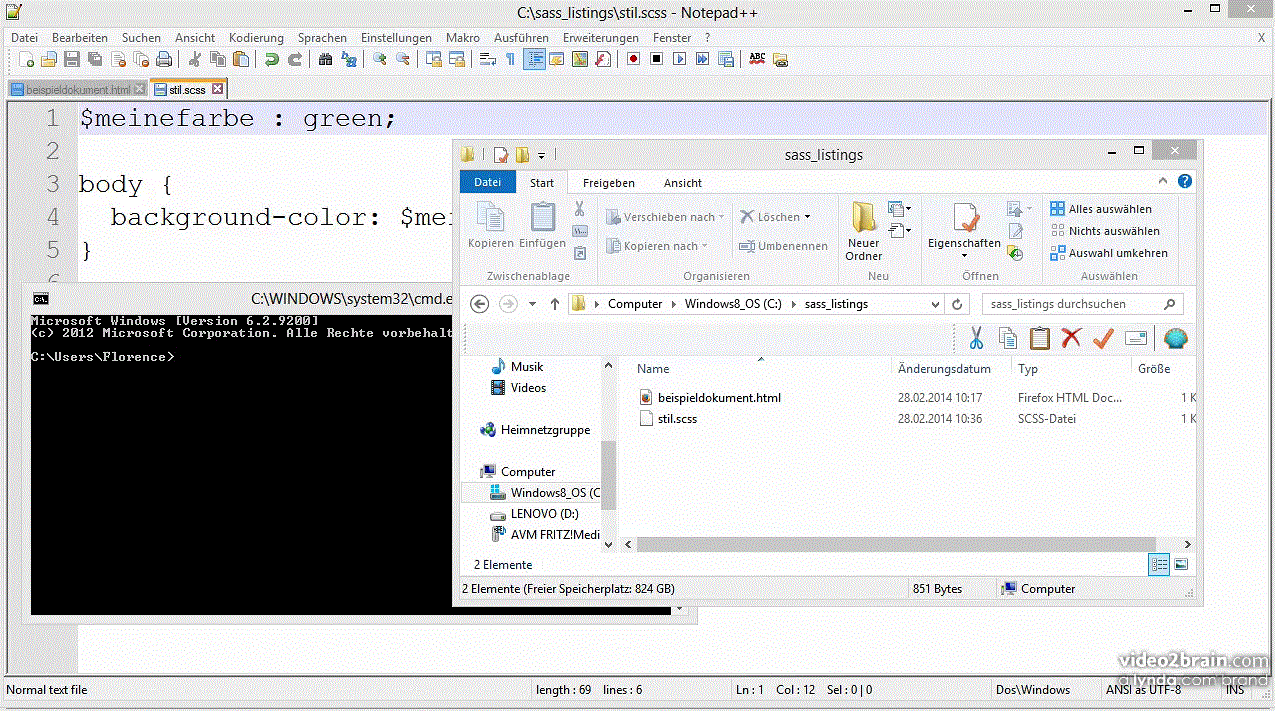Screen dimensions: 1275x711
Task: Toggle the highlighted indent guide toolbar button
Action: 534,59
